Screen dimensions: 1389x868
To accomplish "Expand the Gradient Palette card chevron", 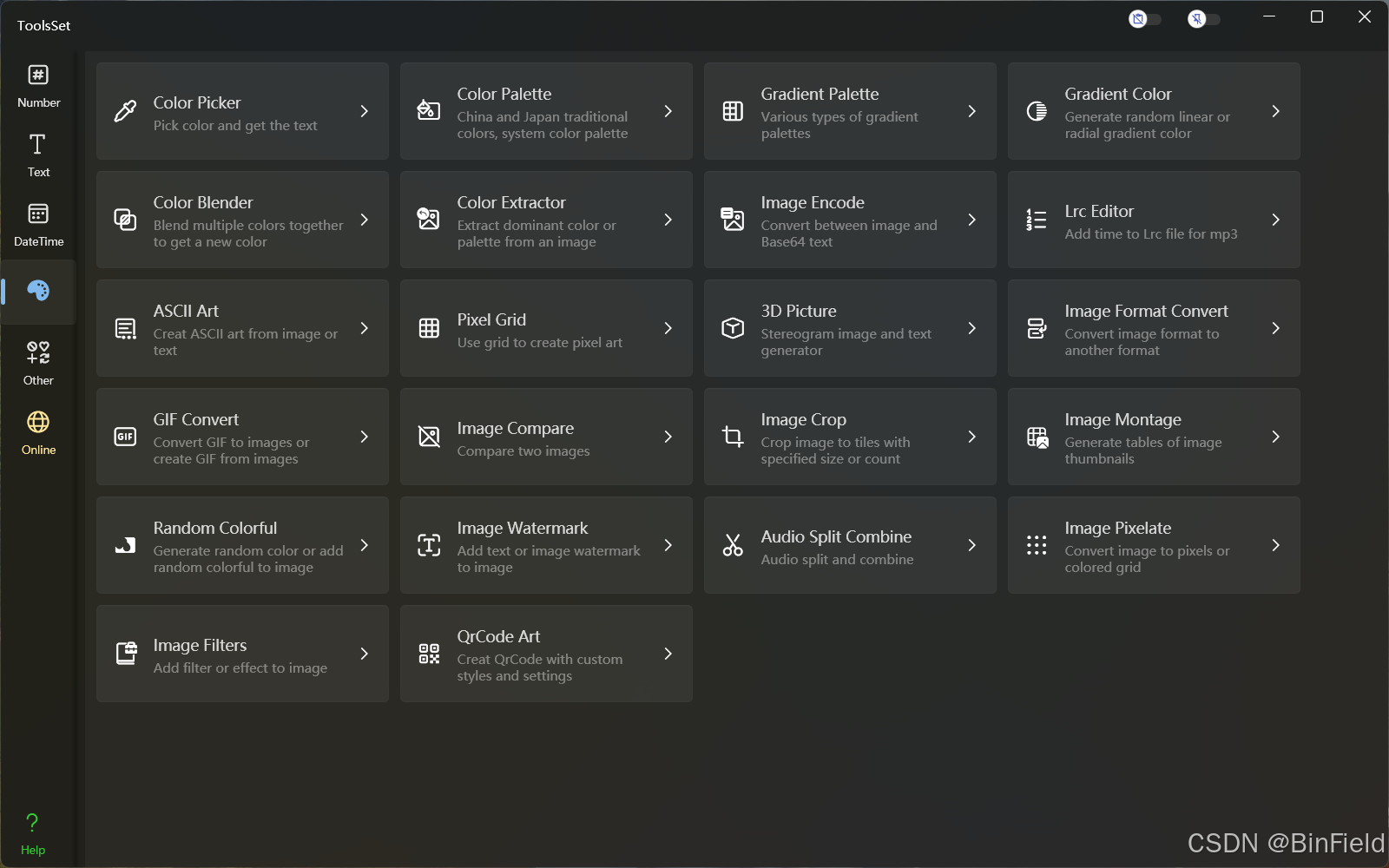I will (972, 111).
